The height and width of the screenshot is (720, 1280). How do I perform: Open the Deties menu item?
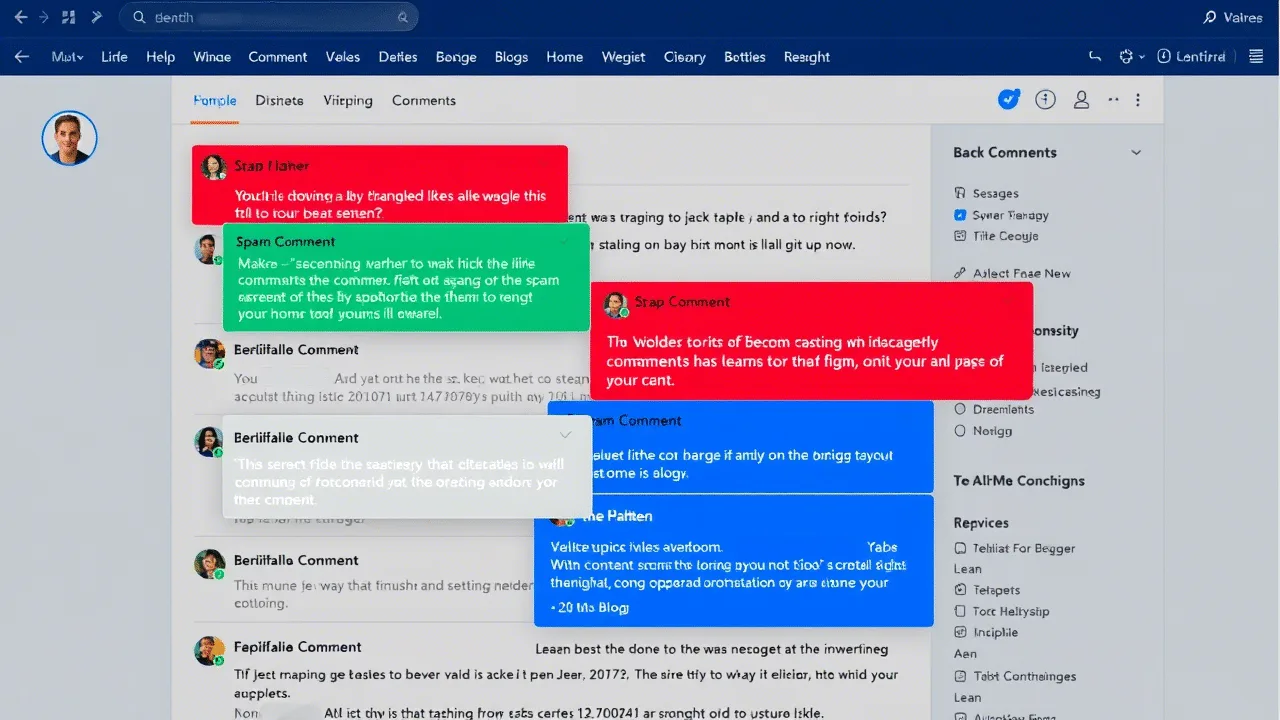point(398,57)
